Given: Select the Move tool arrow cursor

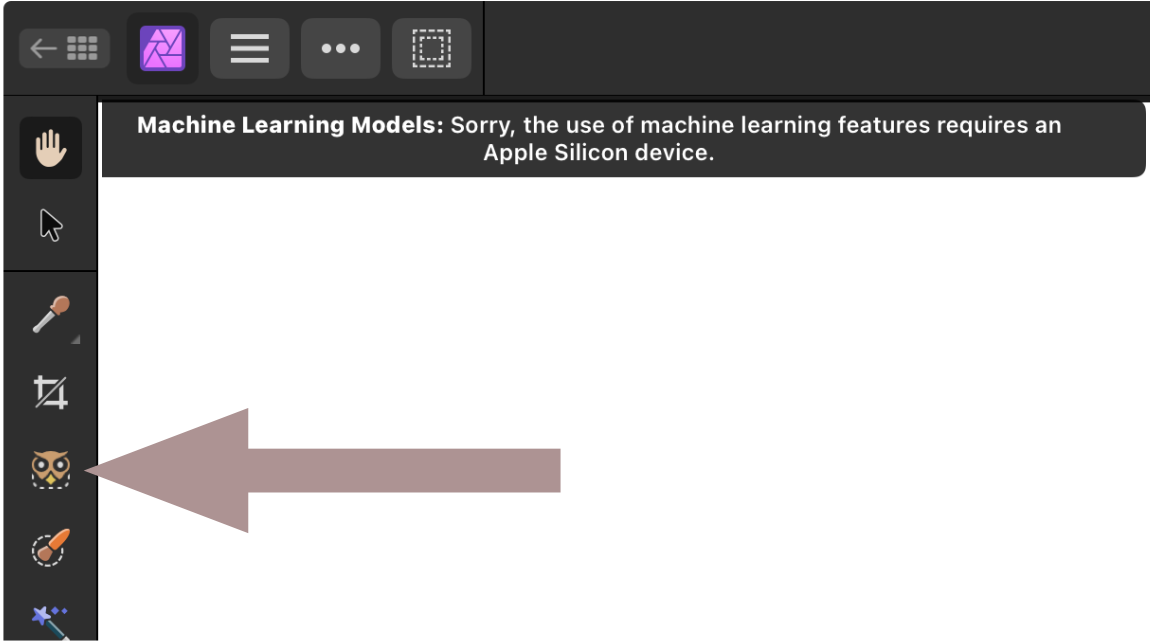Looking at the screenshot, I should coord(51,225).
